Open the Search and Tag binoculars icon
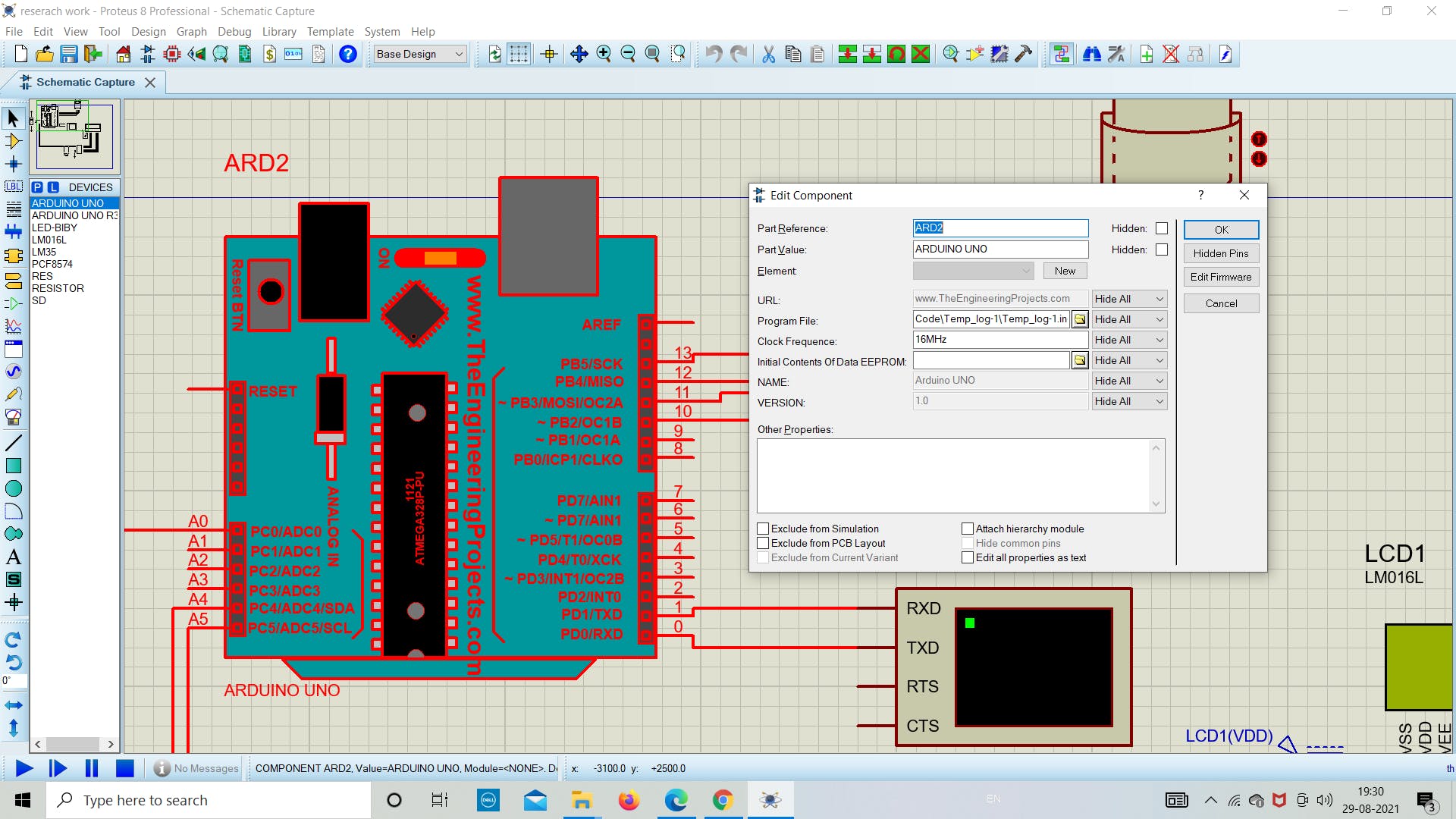The height and width of the screenshot is (819, 1456). click(1092, 54)
